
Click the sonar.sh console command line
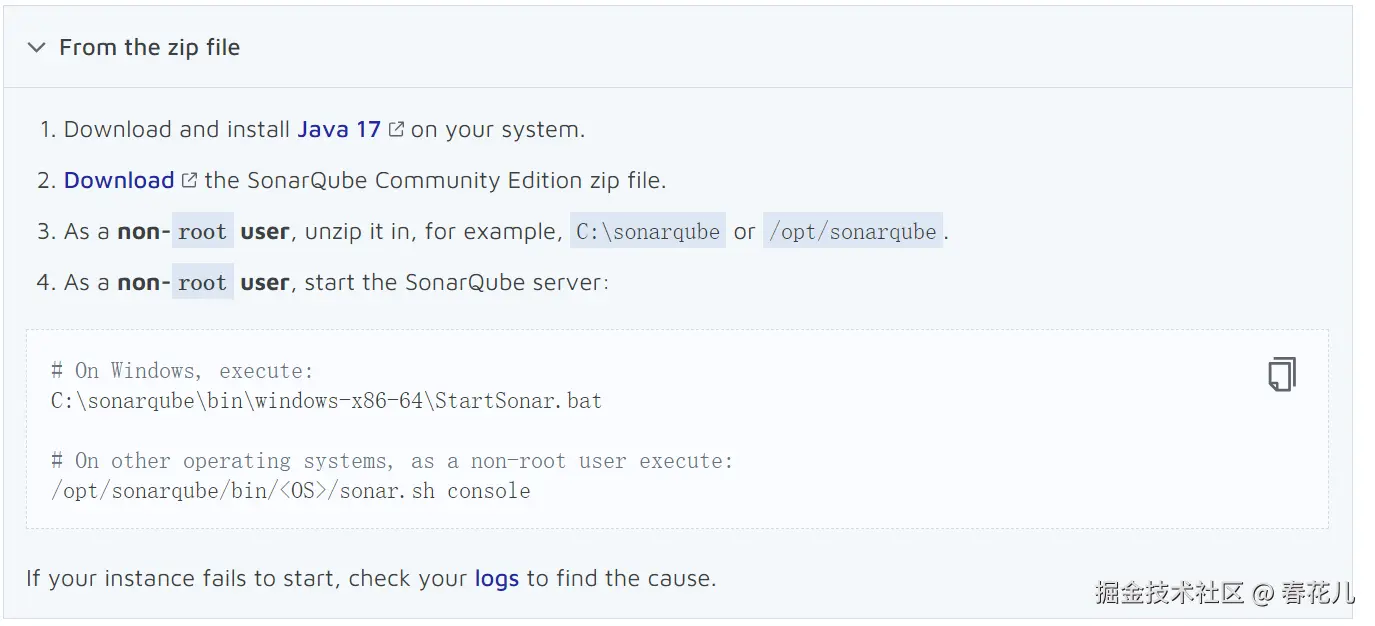coord(290,490)
